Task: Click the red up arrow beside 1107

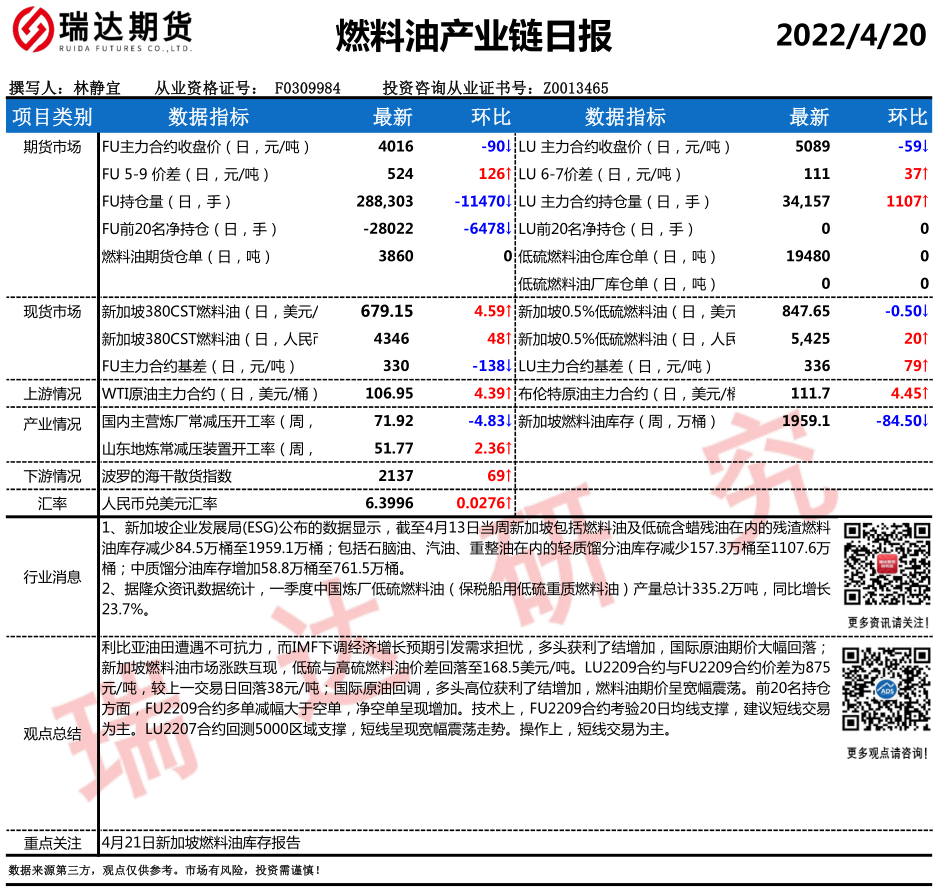Action: [x=925, y=201]
